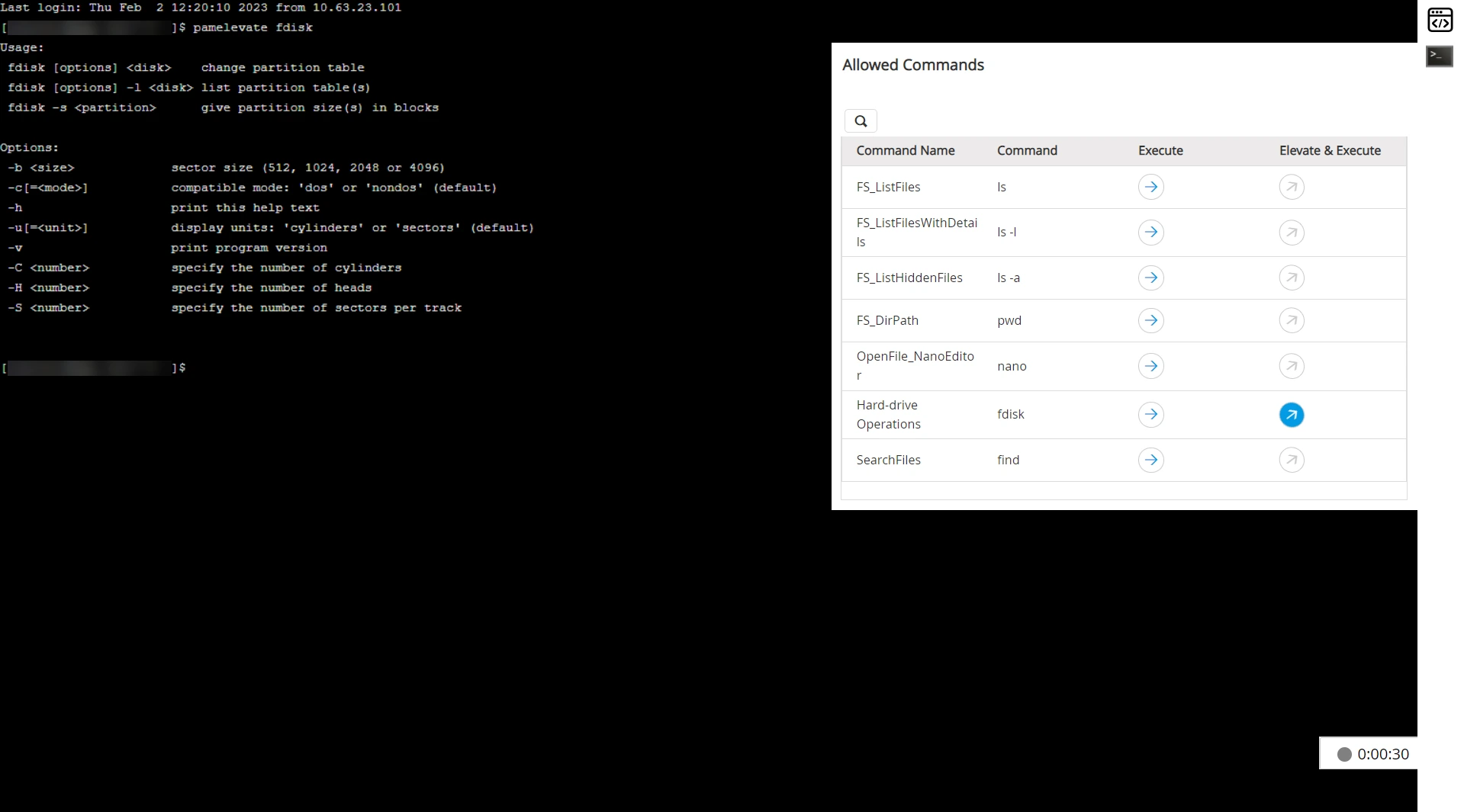Viewport: 1464px width, 812px height.
Task: Click the 'pamelevate fdisk' command in terminal
Action: pyautogui.click(x=253, y=27)
